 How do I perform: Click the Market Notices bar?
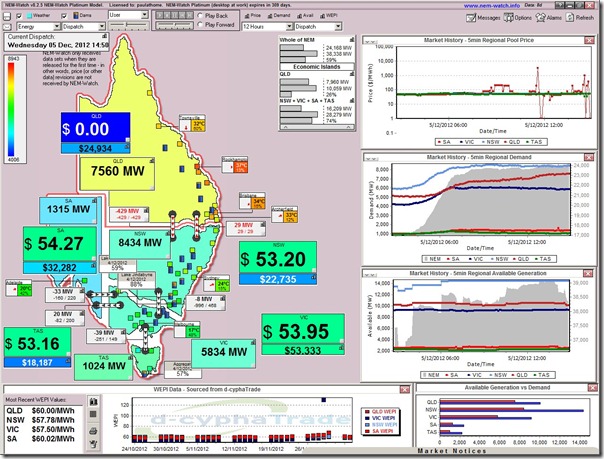451,451
